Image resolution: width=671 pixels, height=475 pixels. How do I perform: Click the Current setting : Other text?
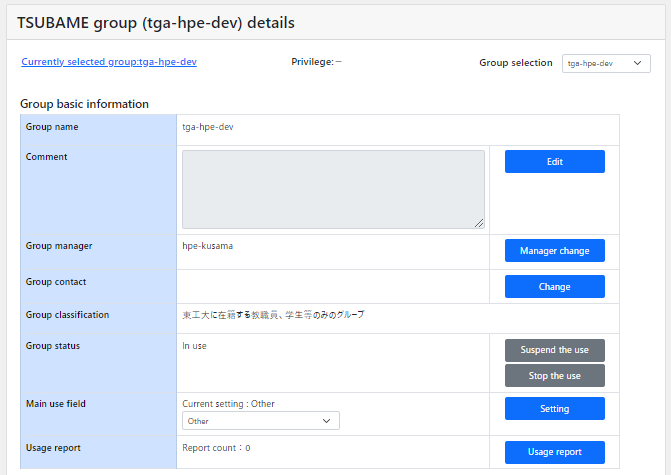click(228, 404)
